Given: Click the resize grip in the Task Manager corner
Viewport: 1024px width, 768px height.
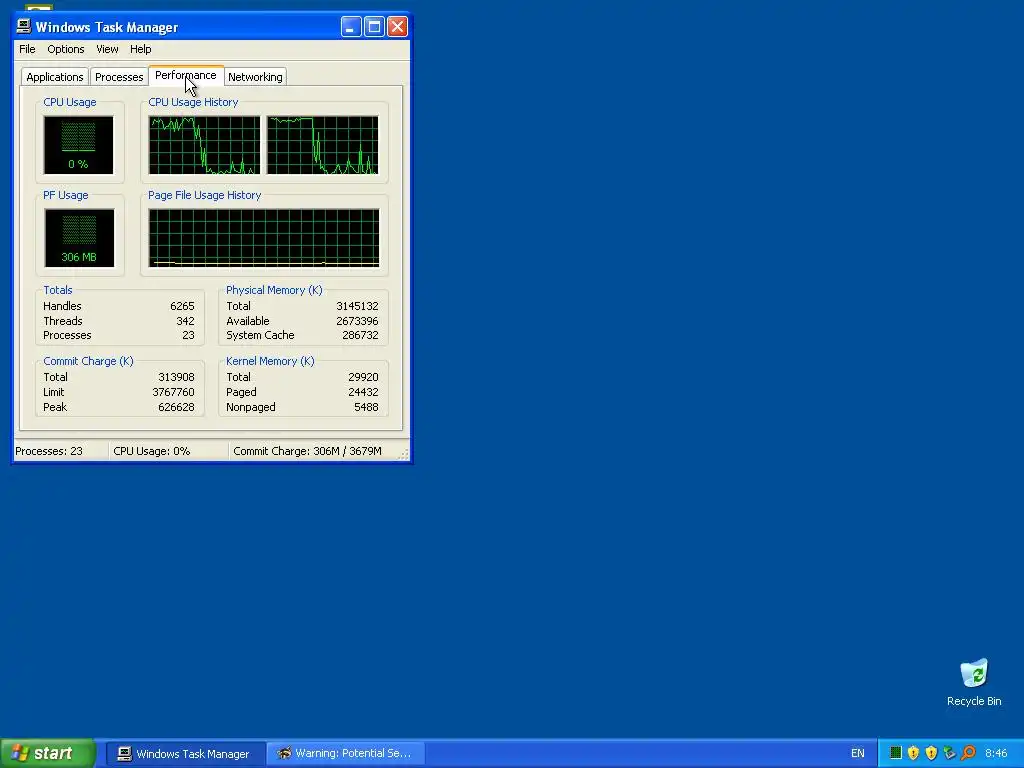Looking at the screenshot, I should pos(404,454).
